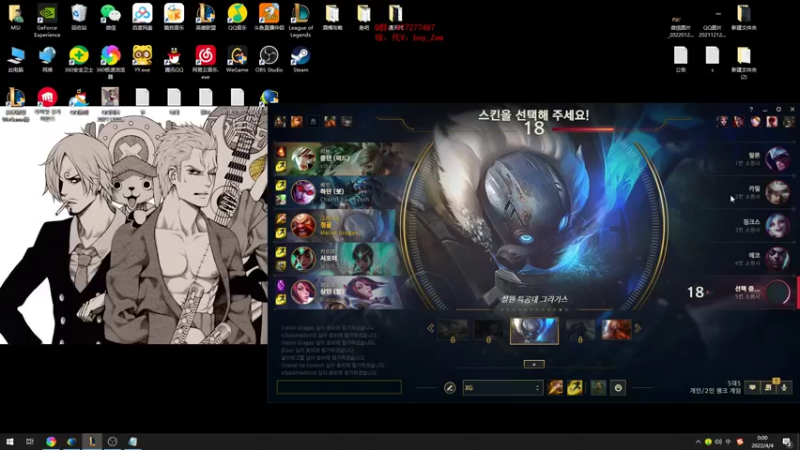The image size is (800, 450).
Task: Select the Karma support teammate row
Action: click(x=337, y=259)
